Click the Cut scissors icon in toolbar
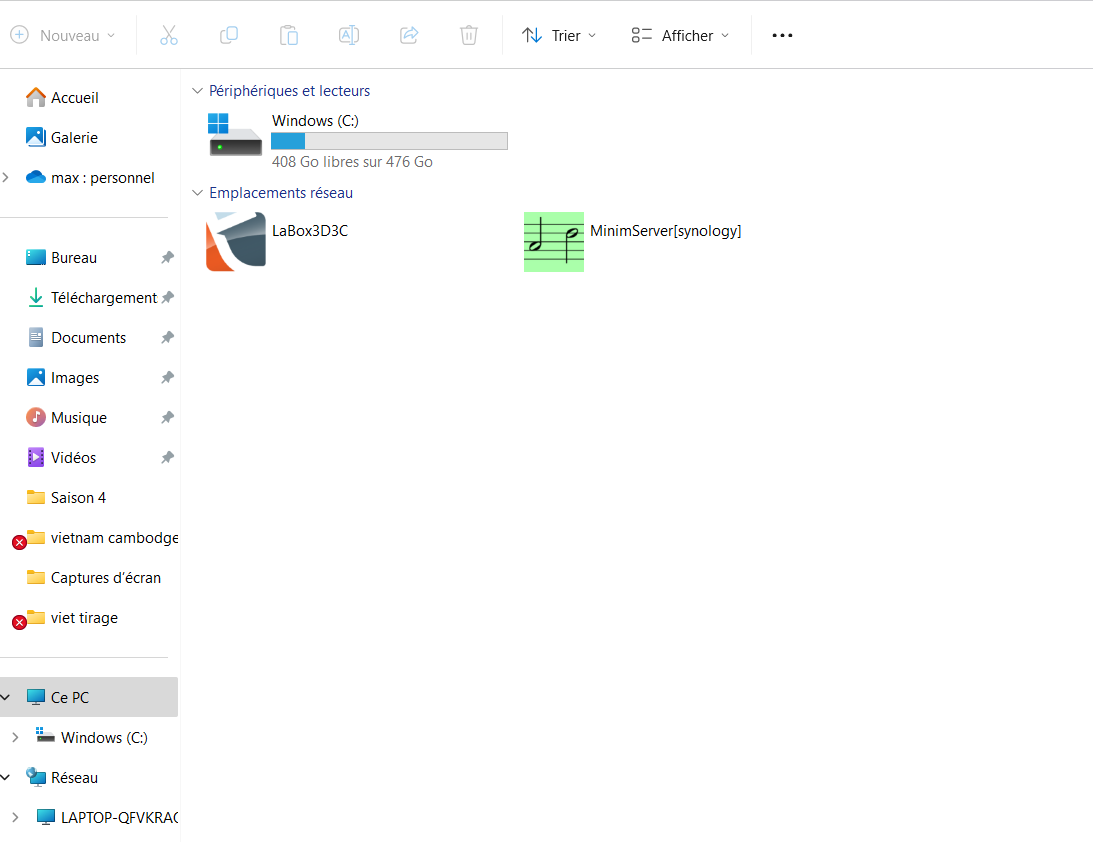The width and height of the screenshot is (1093, 842). tap(168, 35)
